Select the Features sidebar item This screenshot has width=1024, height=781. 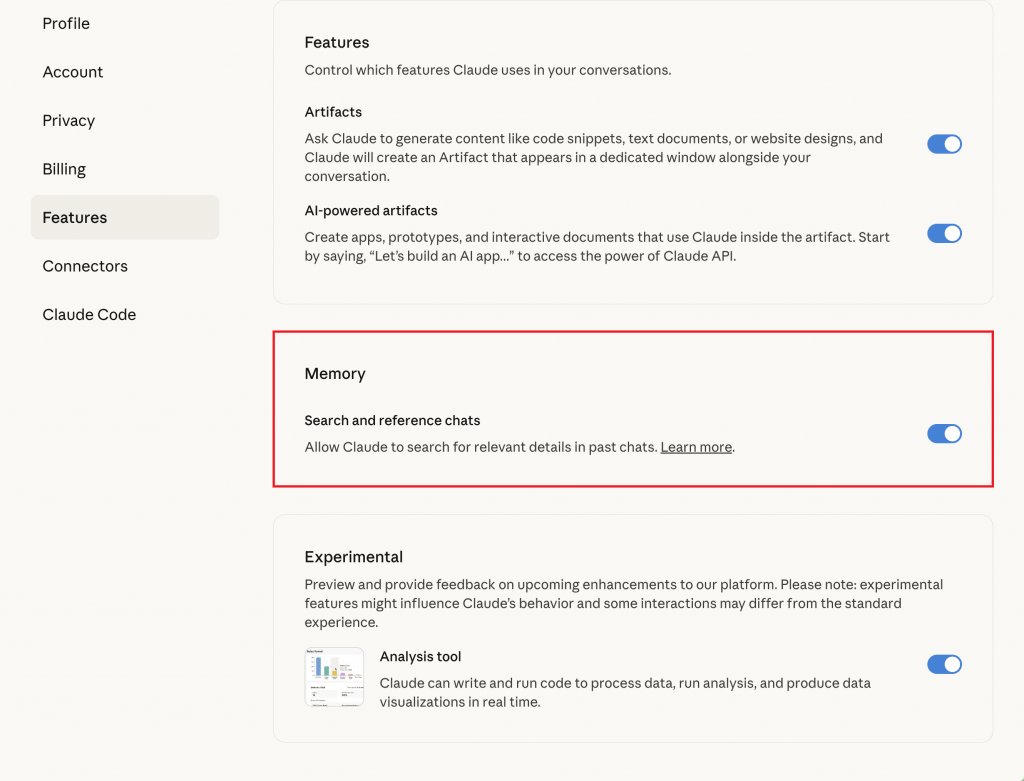[x=75, y=217]
